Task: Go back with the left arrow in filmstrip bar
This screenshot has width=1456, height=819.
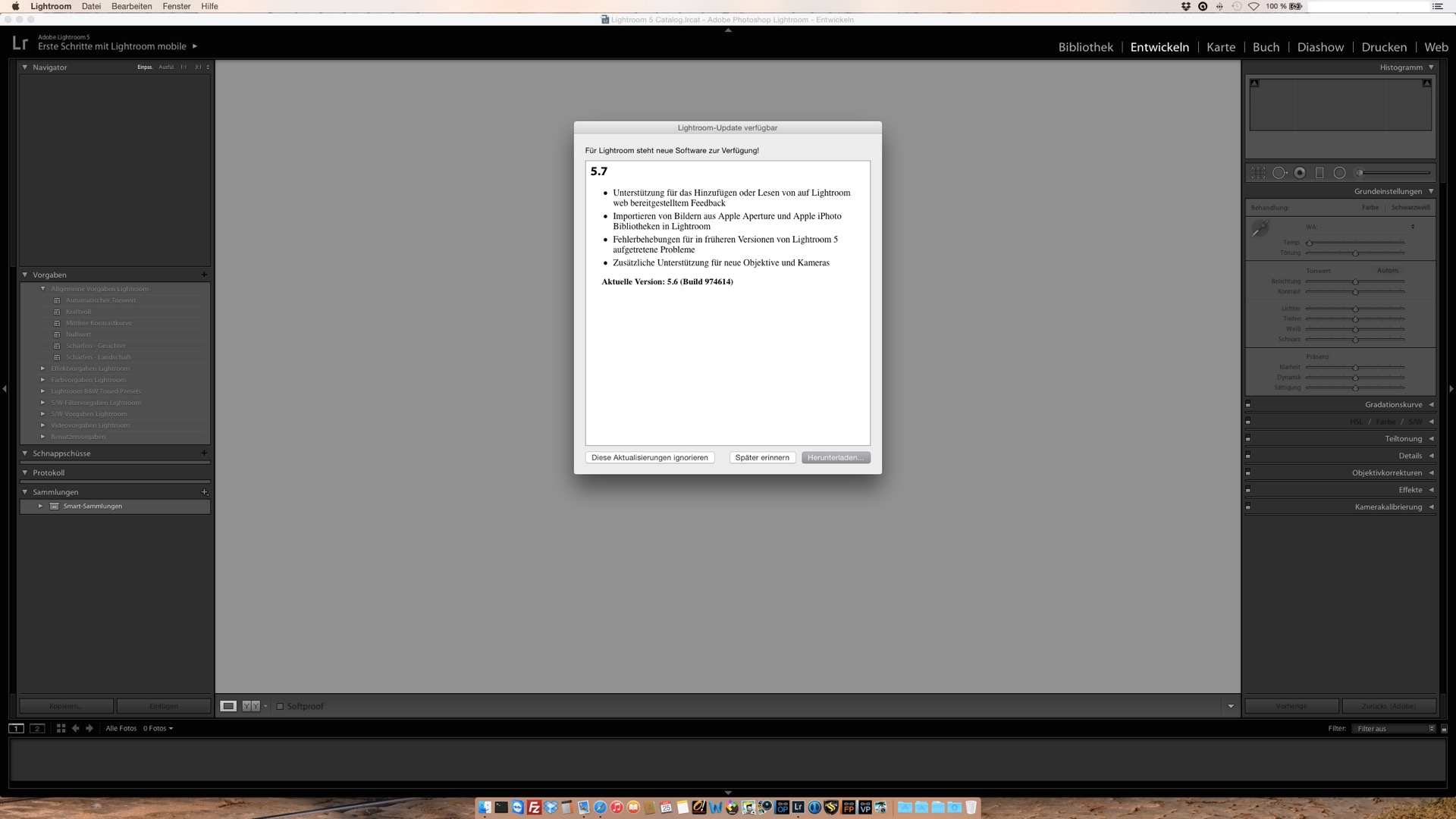Action: tap(75, 728)
